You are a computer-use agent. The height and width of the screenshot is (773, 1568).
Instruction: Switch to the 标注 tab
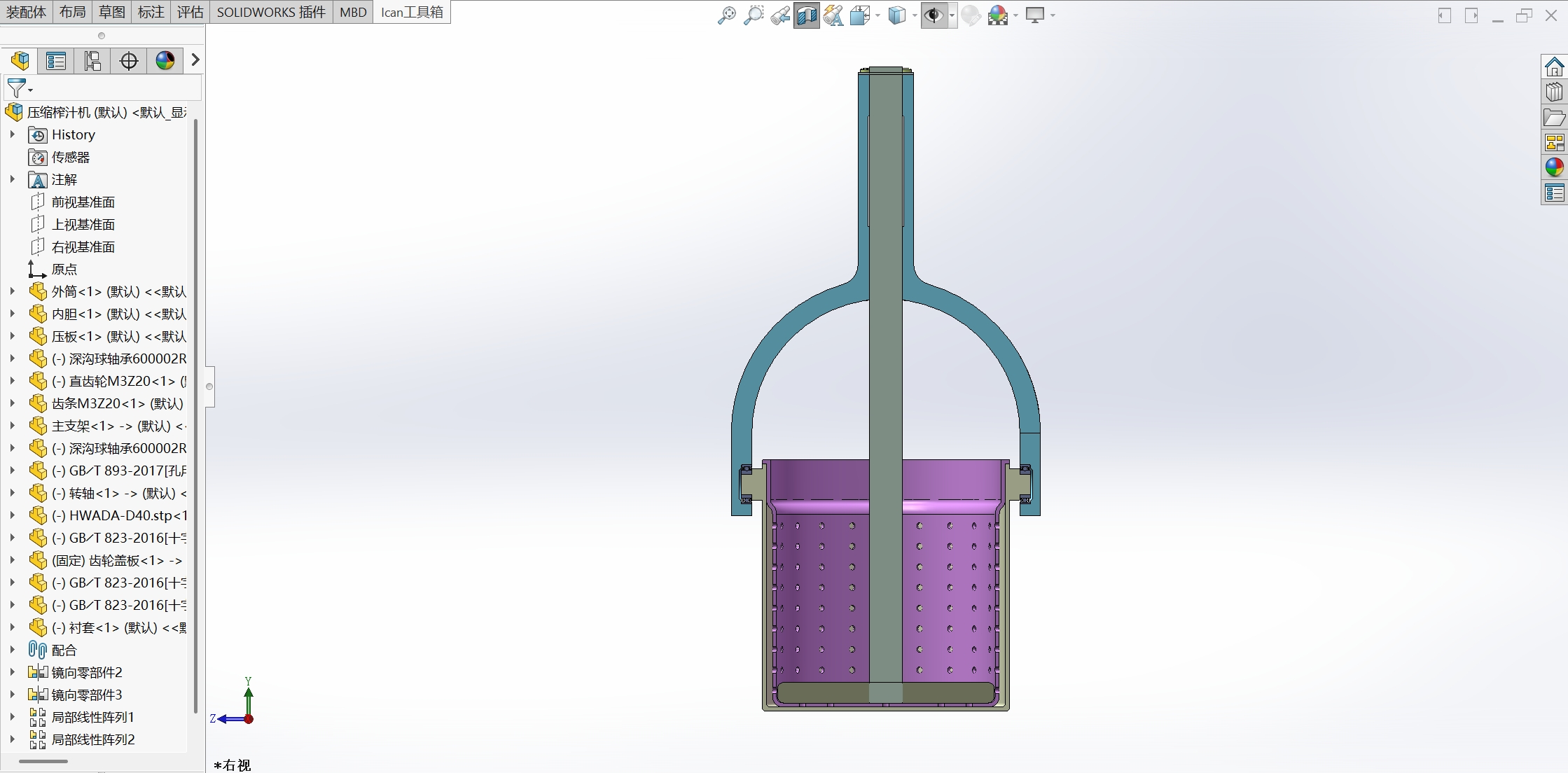click(151, 12)
